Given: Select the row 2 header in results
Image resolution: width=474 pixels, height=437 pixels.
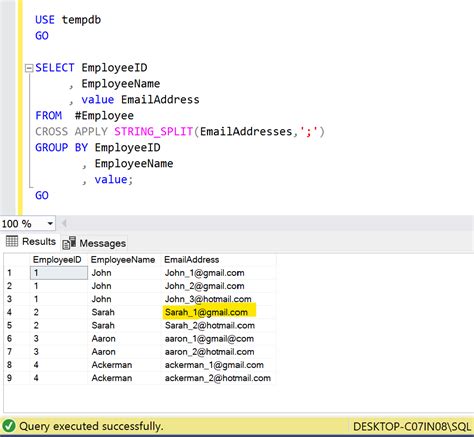Looking at the screenshot, I should click(17, 286).
